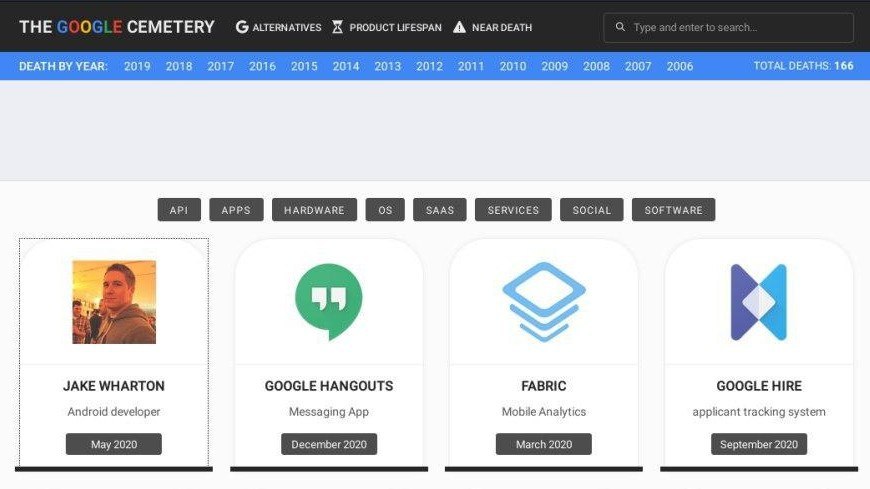Click the September 2020 date badge
The height and width of the screenshot is (489, 870).
coord(758,444)
